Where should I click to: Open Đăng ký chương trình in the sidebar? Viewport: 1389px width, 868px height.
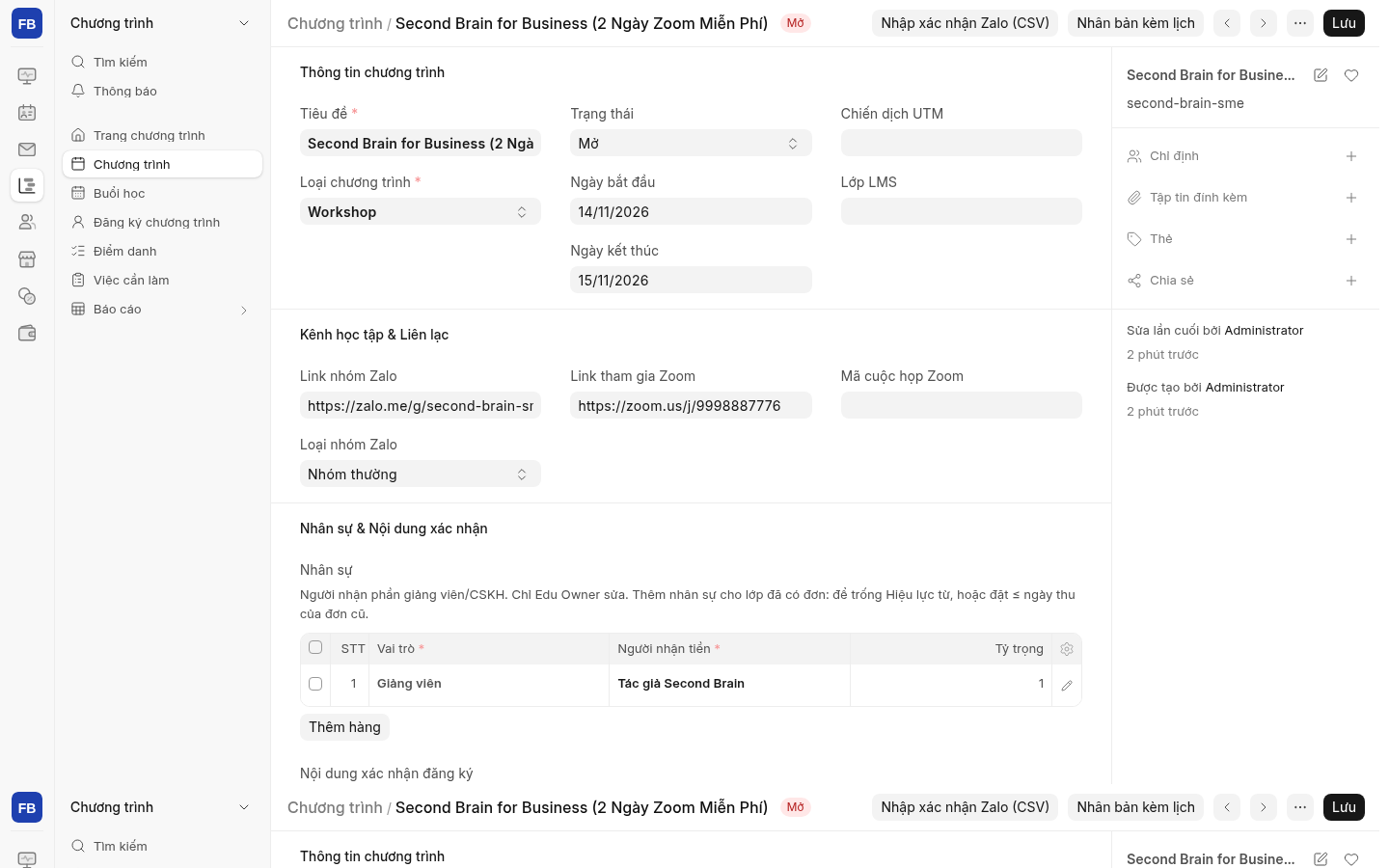(162, 223)
